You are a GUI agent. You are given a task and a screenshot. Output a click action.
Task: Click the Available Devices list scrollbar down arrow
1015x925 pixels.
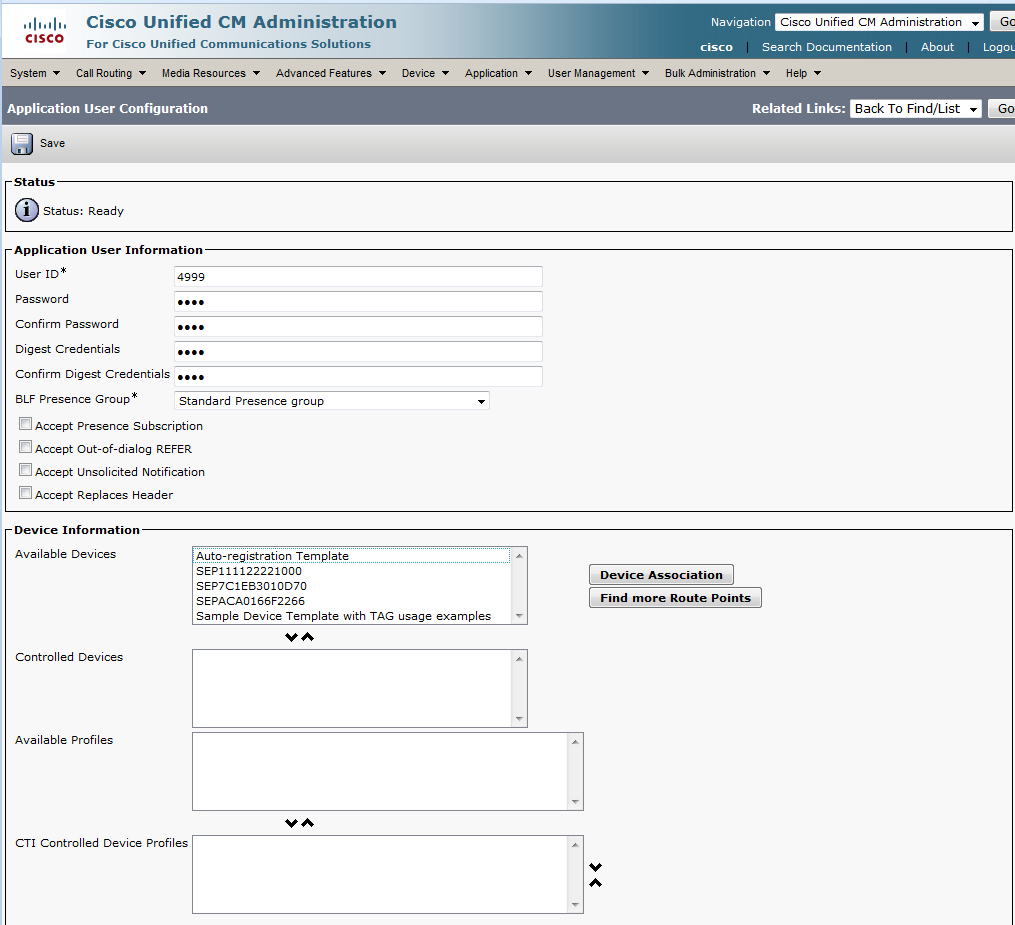click(519, 615)
